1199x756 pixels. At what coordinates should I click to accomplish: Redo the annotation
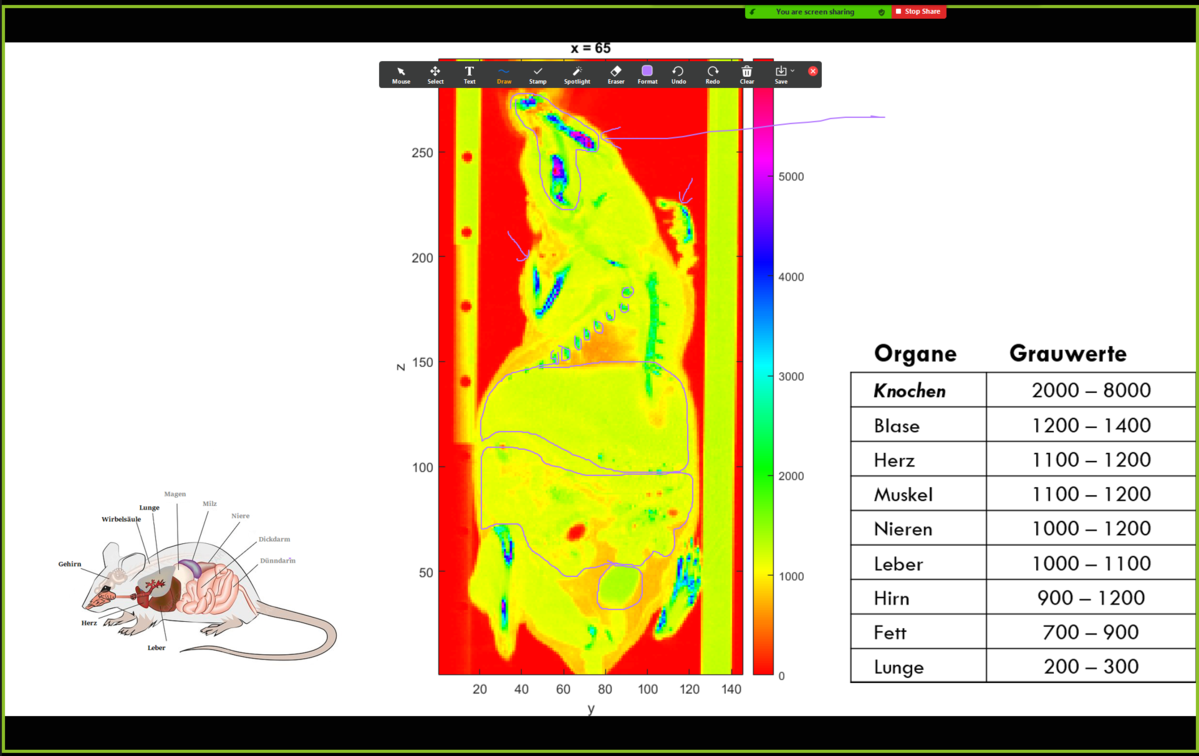tap(713, 74)
